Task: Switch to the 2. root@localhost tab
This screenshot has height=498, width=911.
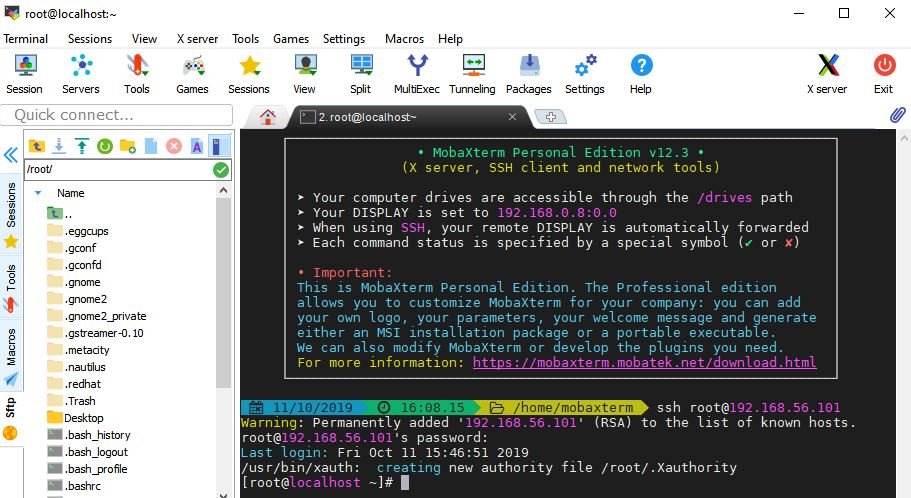Action: pos(410,117)
